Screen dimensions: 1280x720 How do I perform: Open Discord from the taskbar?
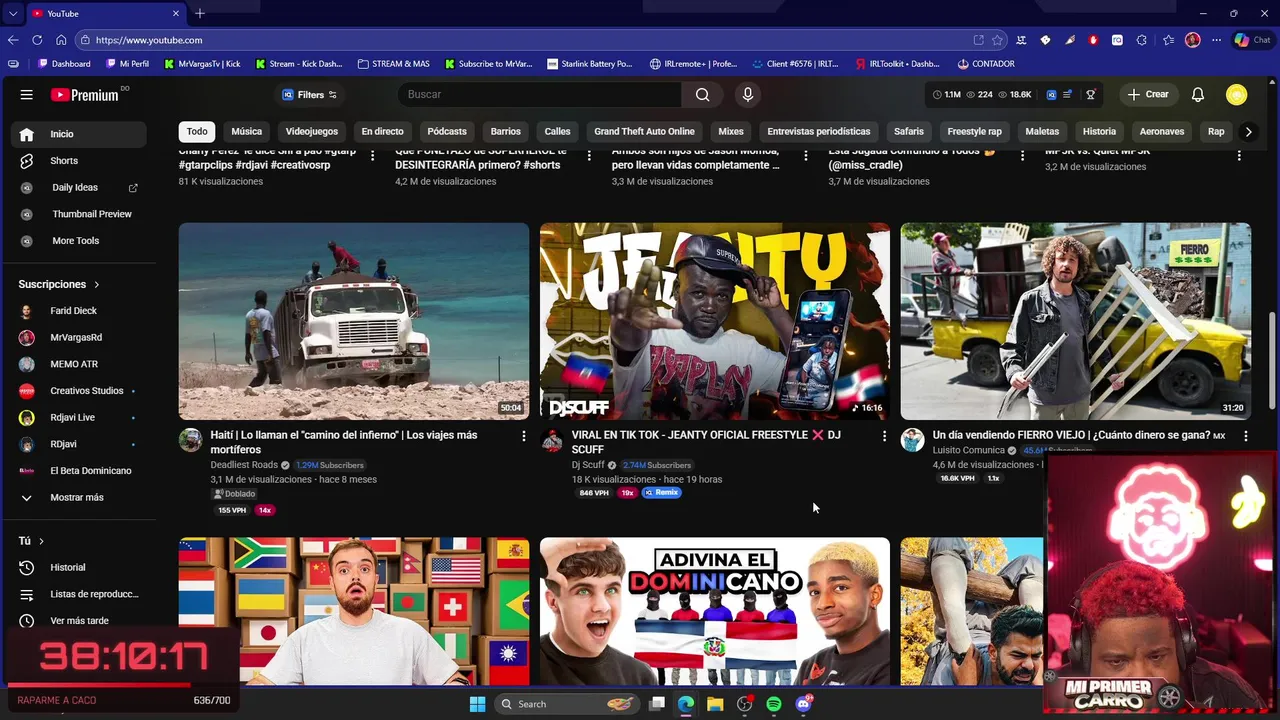803,704
